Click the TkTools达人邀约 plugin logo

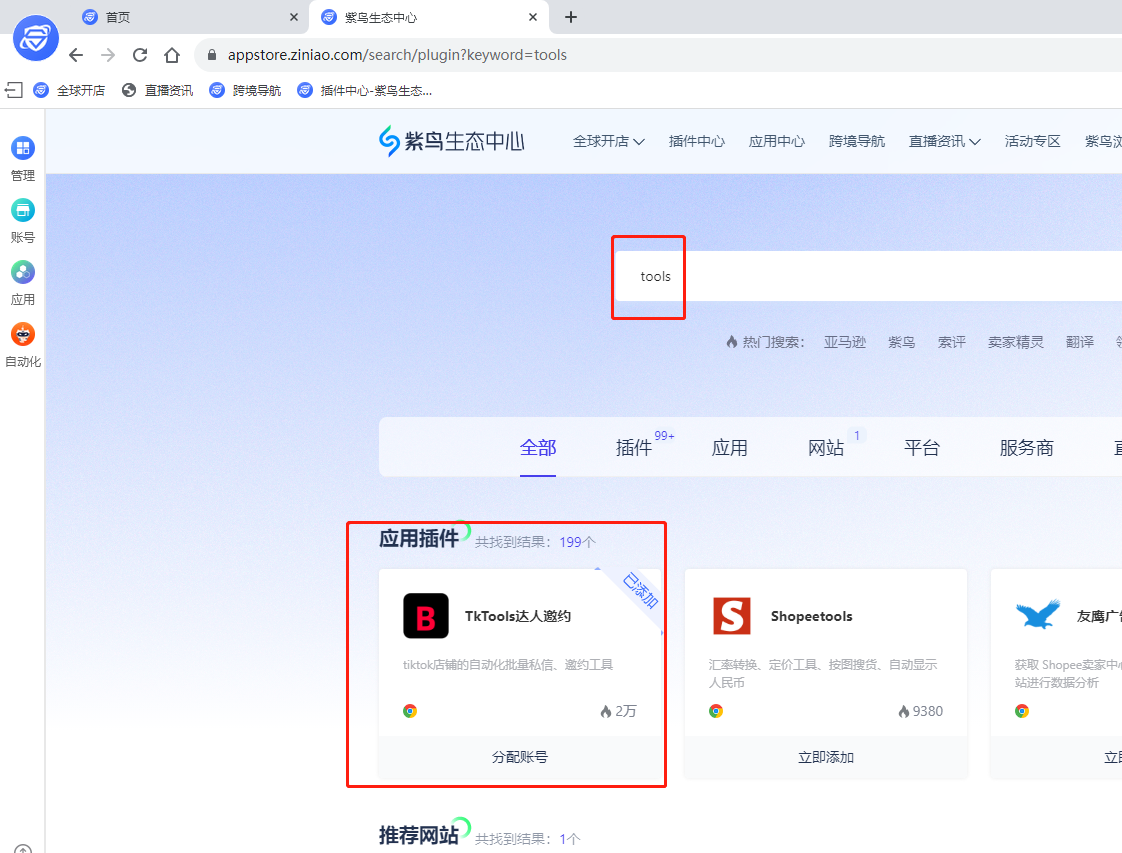(x=426, y=616)
